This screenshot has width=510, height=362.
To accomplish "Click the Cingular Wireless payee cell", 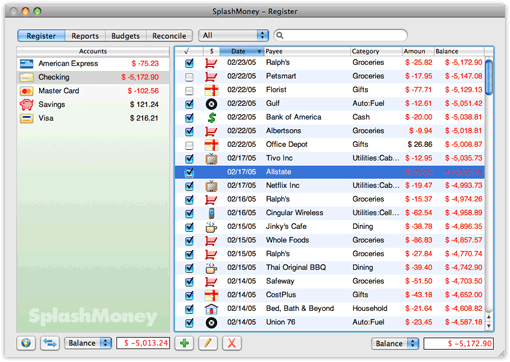I will click(x=295, y=213).
